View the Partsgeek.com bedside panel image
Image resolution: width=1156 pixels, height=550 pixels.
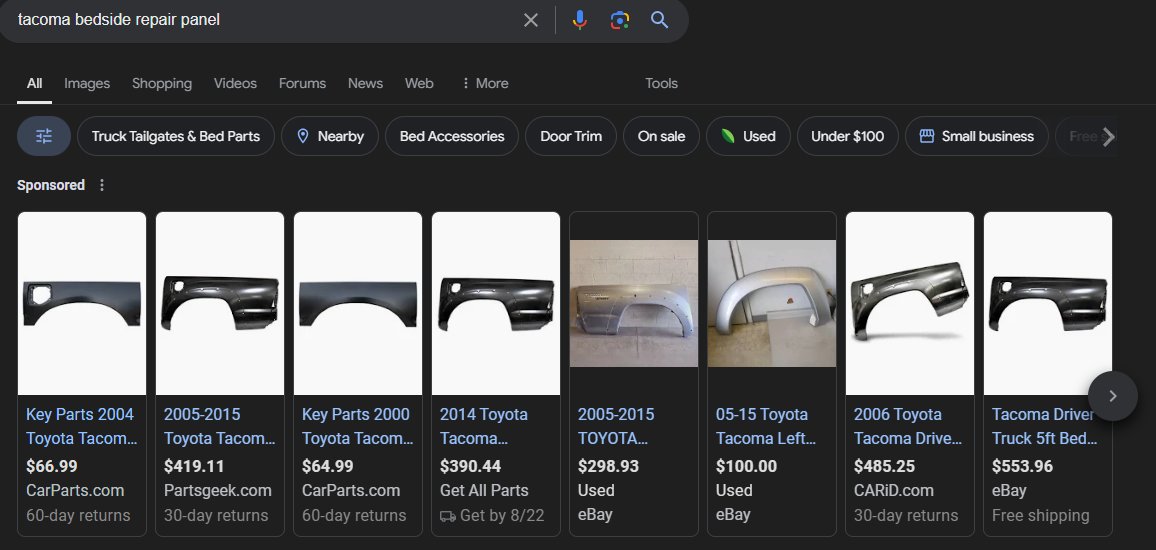220,304
